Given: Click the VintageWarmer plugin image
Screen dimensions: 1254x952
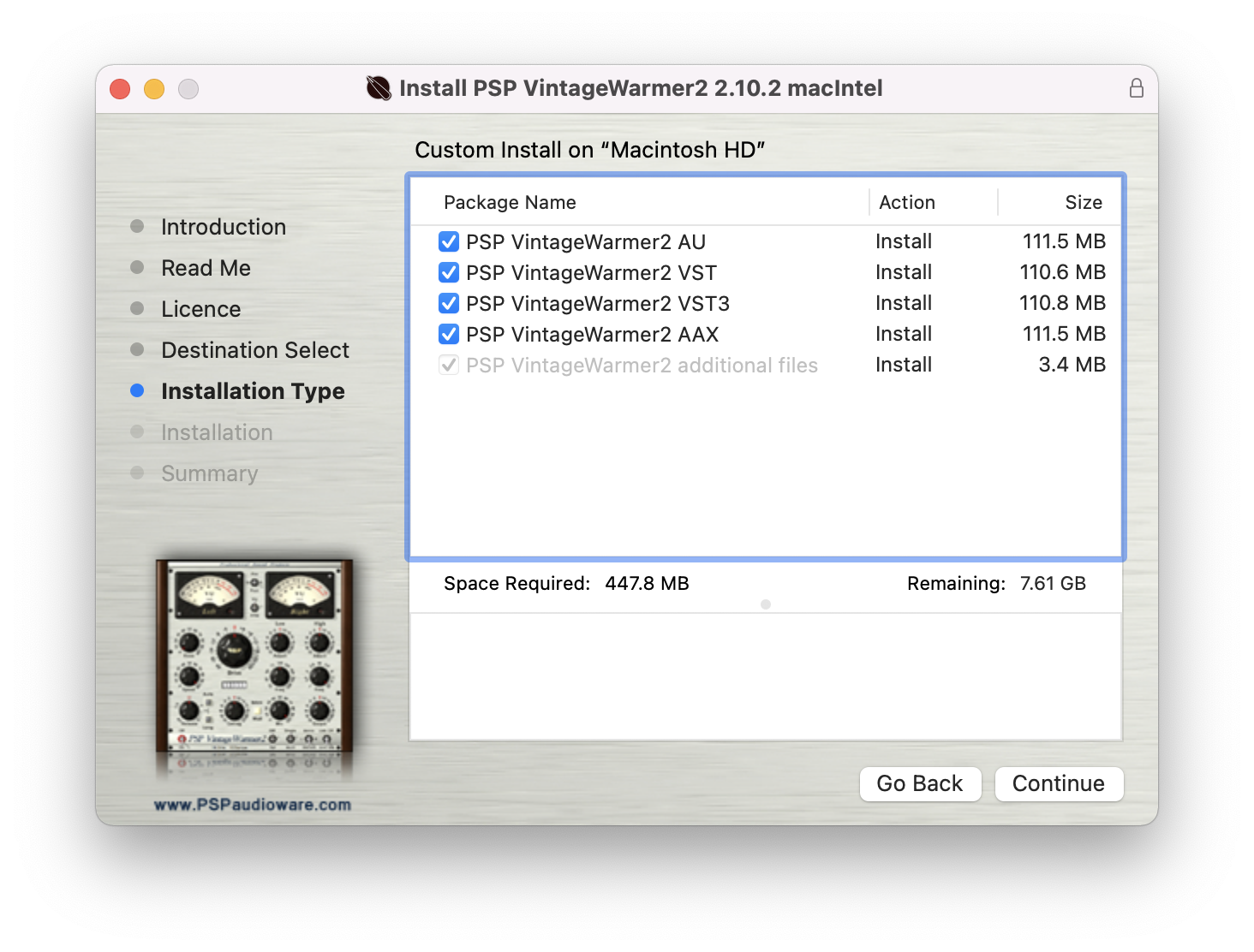Looking at the screenshot, I should tap(254, 657).
